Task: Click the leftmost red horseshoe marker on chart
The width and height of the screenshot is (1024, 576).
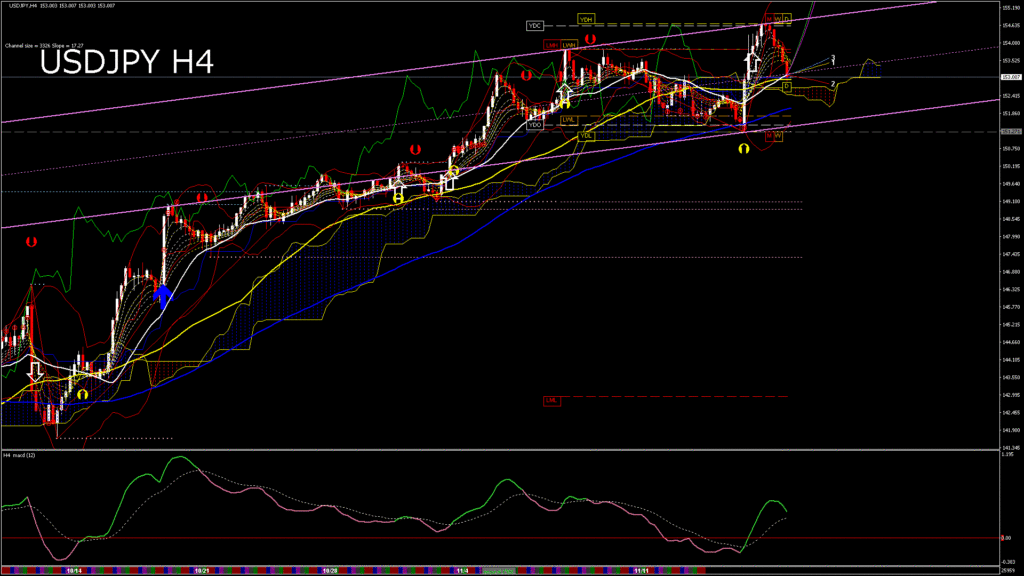Action: [x=31, y=242]
